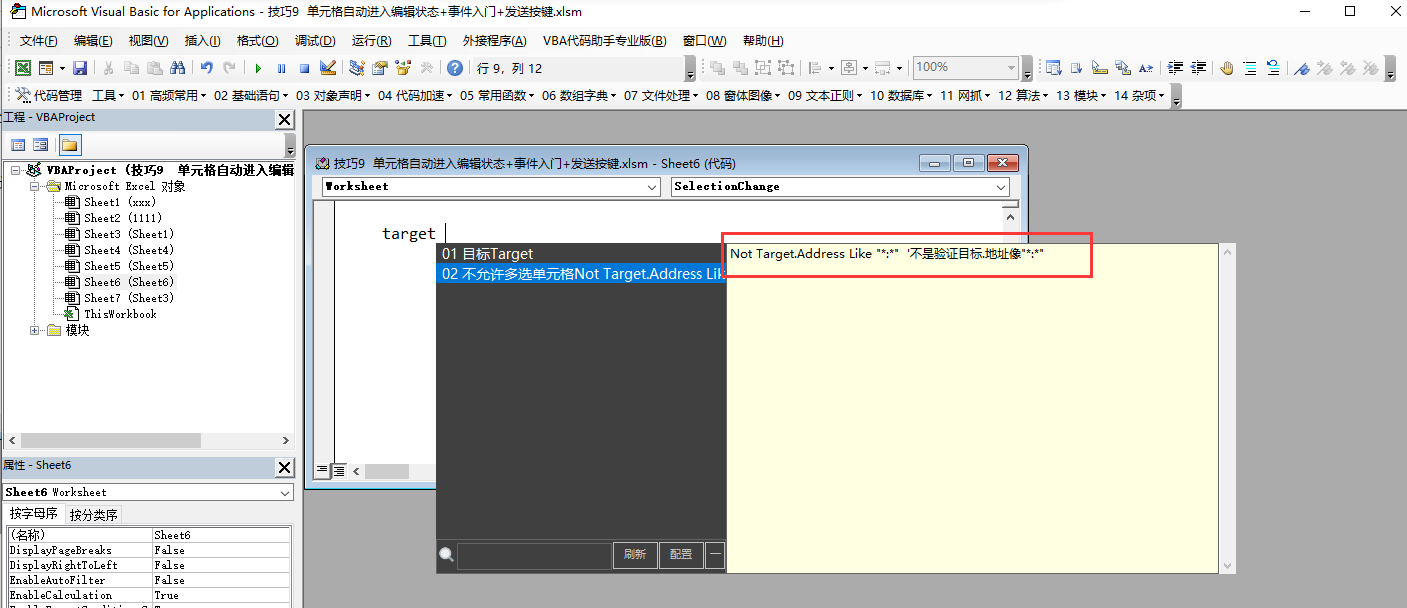The width and height of the screenshot is (1407, 608).
Task: Open the 外接程序(A) menu
Action: [494, 40]
